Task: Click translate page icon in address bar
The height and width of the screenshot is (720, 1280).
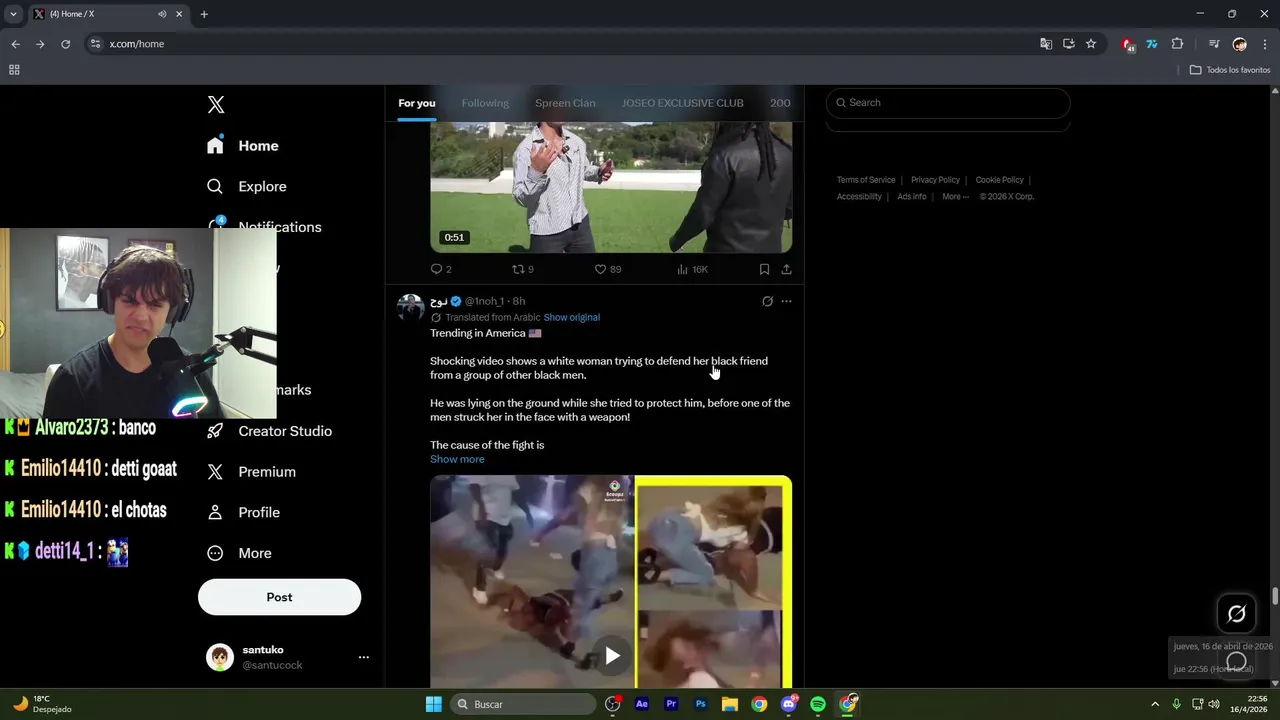Action: [x=1046, y=44]
